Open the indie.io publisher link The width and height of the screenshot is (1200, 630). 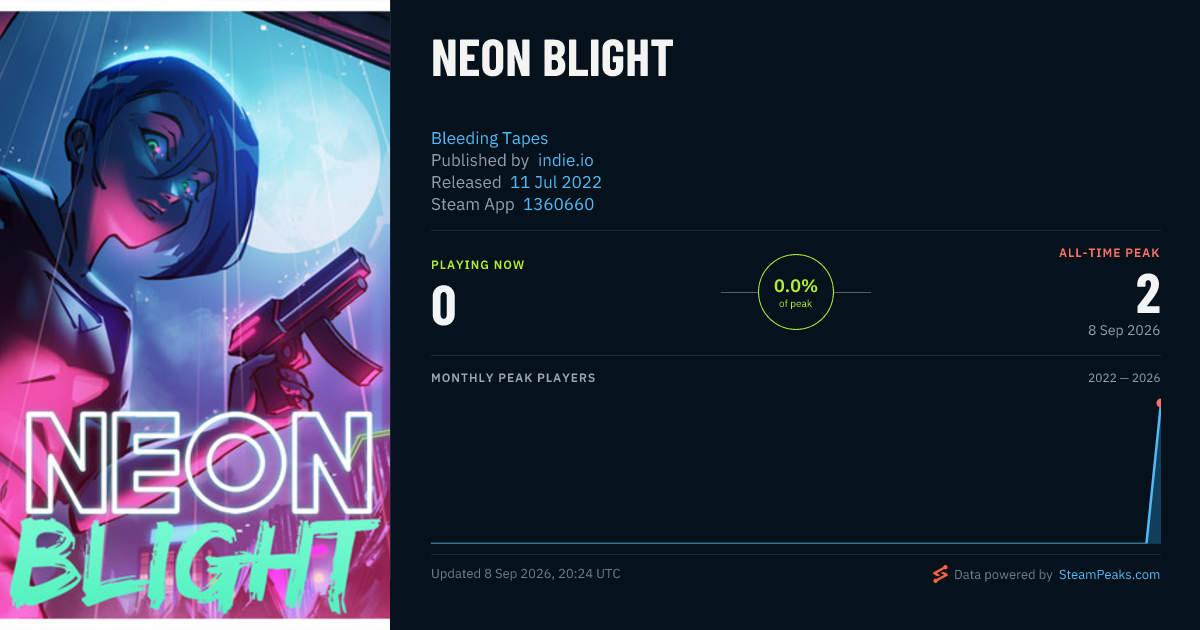[x=566, y=160]
